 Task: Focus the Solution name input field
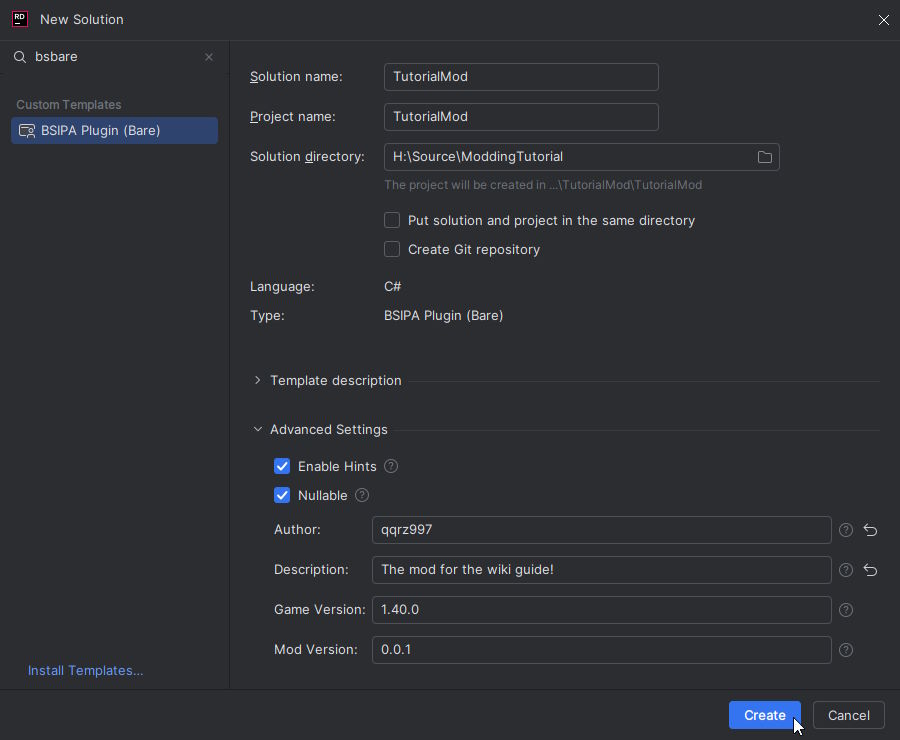point(521,77)
